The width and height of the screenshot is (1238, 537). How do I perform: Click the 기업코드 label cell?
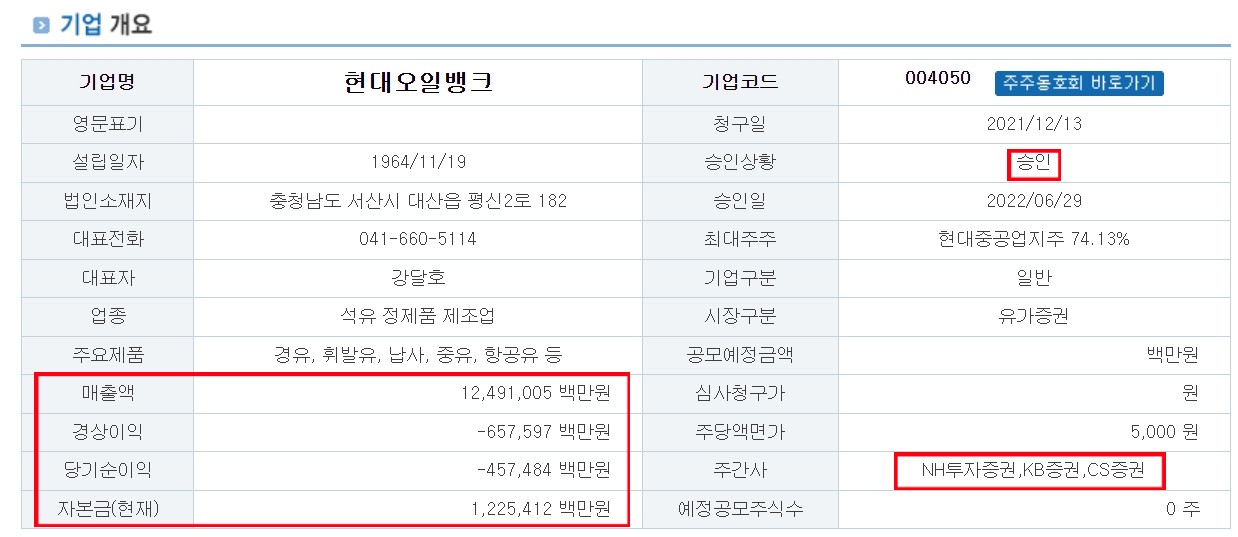740,82
